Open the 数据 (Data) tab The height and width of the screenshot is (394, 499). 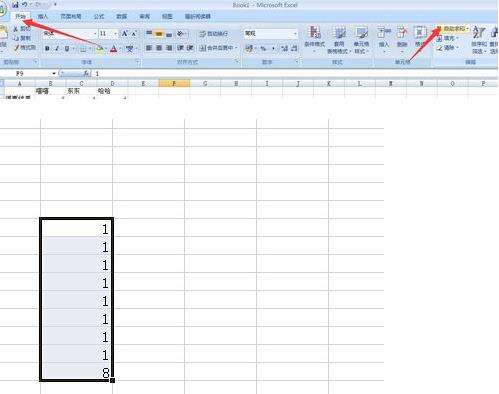[x=122, y=16]
